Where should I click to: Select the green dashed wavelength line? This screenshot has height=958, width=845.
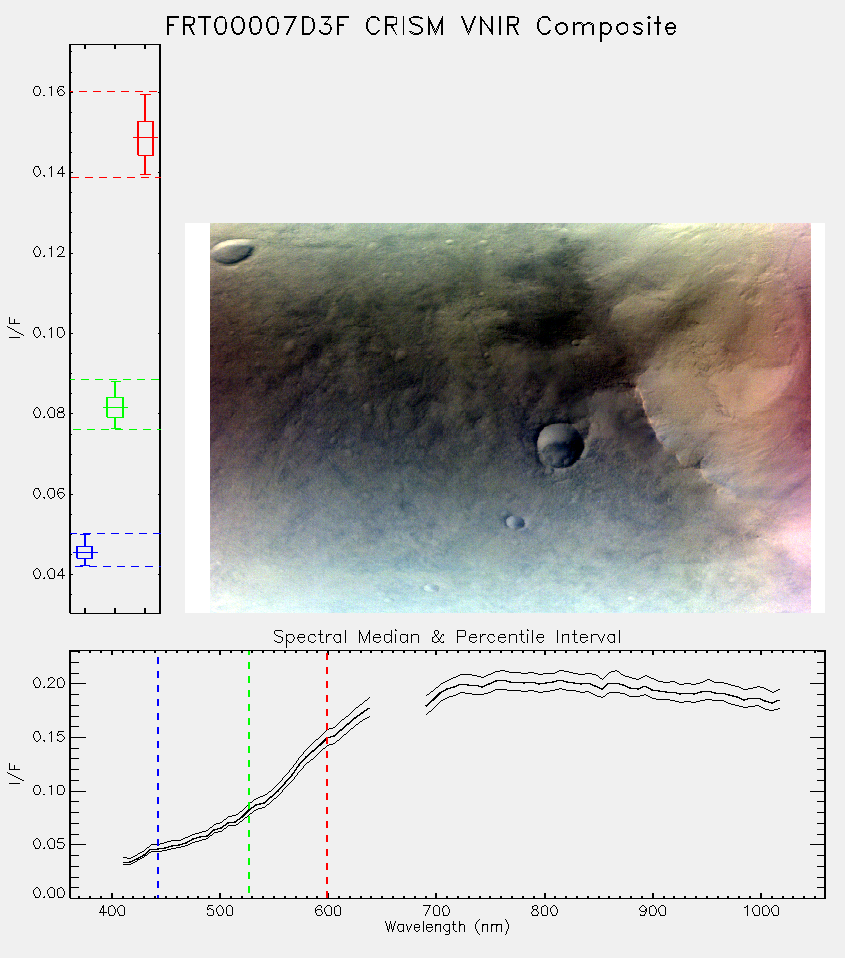pos(249,774)
